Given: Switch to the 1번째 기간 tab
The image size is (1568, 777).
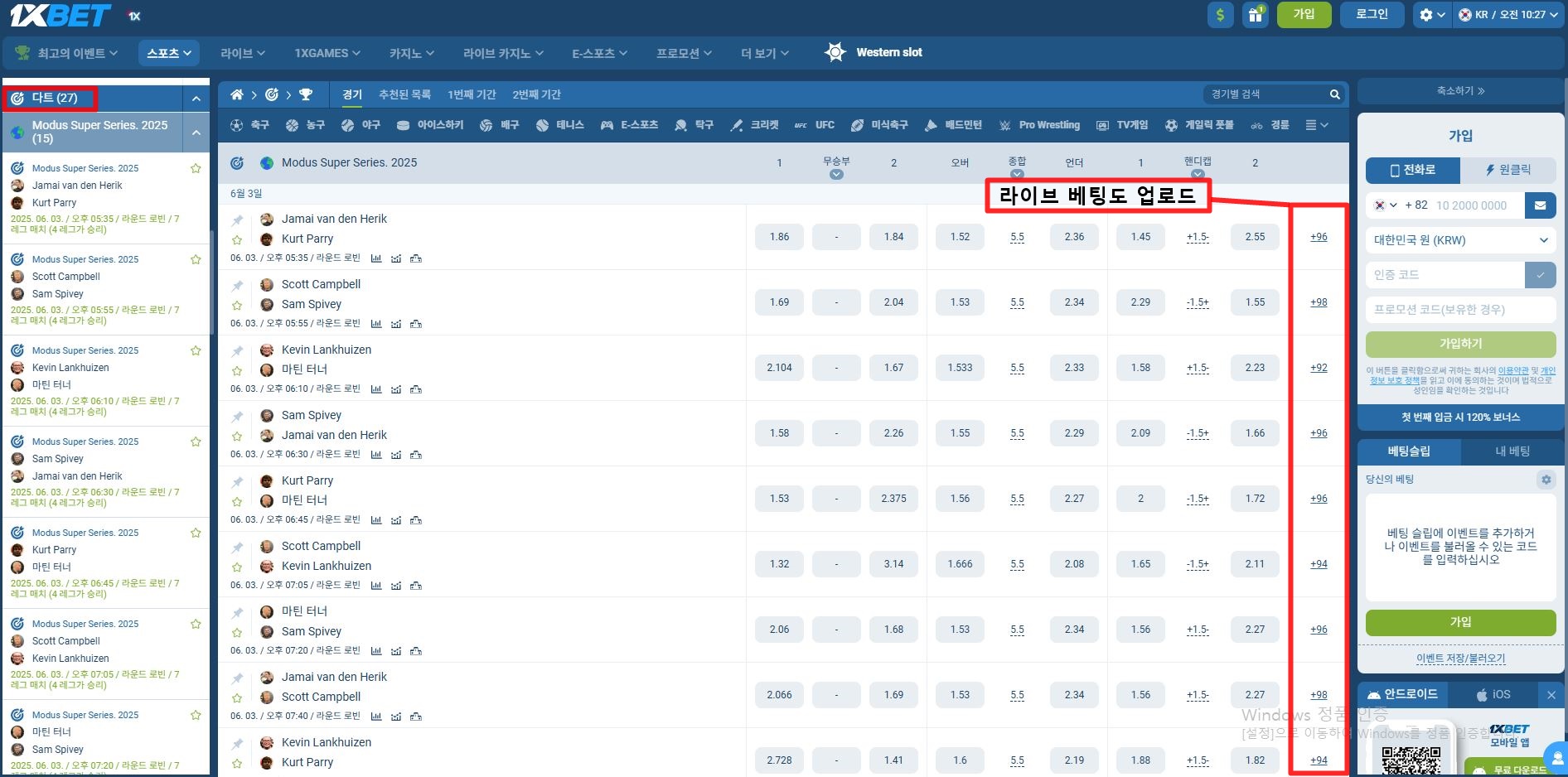Looking at the screenshot, I should [472, 94].
